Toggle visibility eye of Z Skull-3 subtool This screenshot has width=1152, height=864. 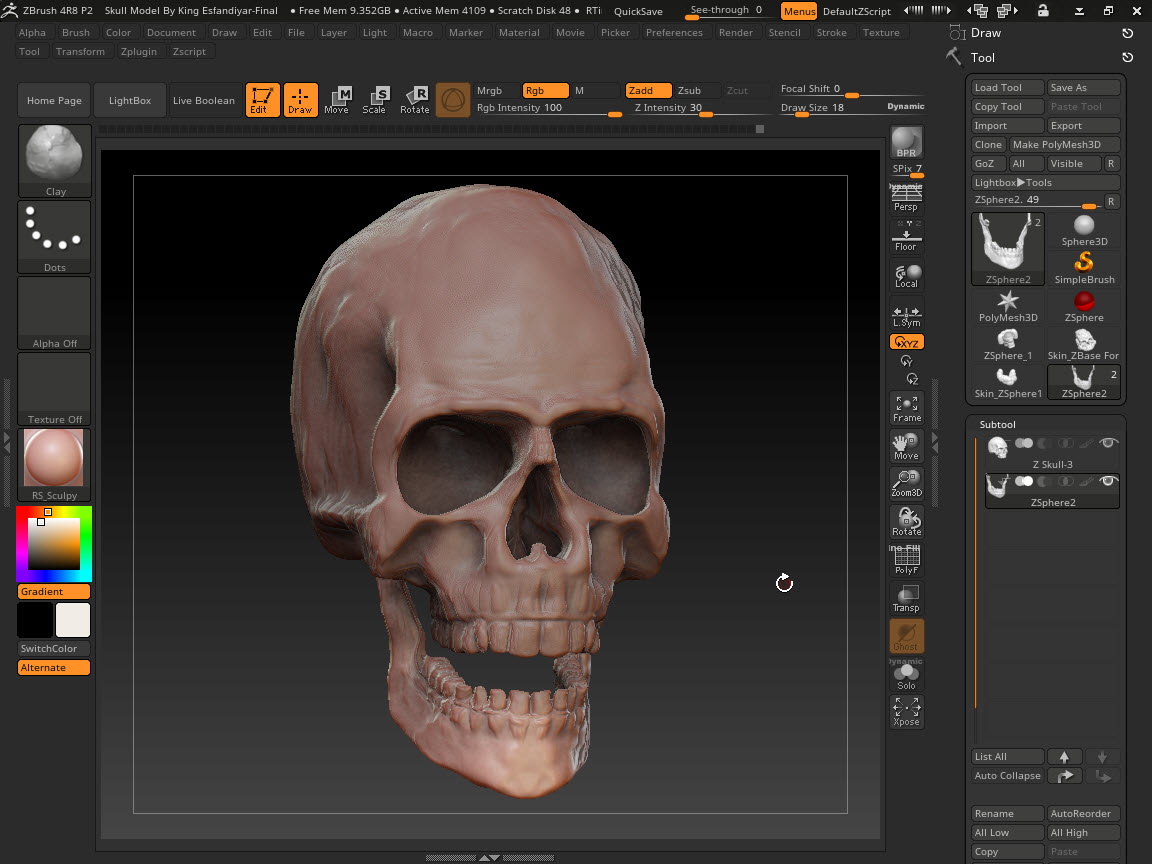1109,443
